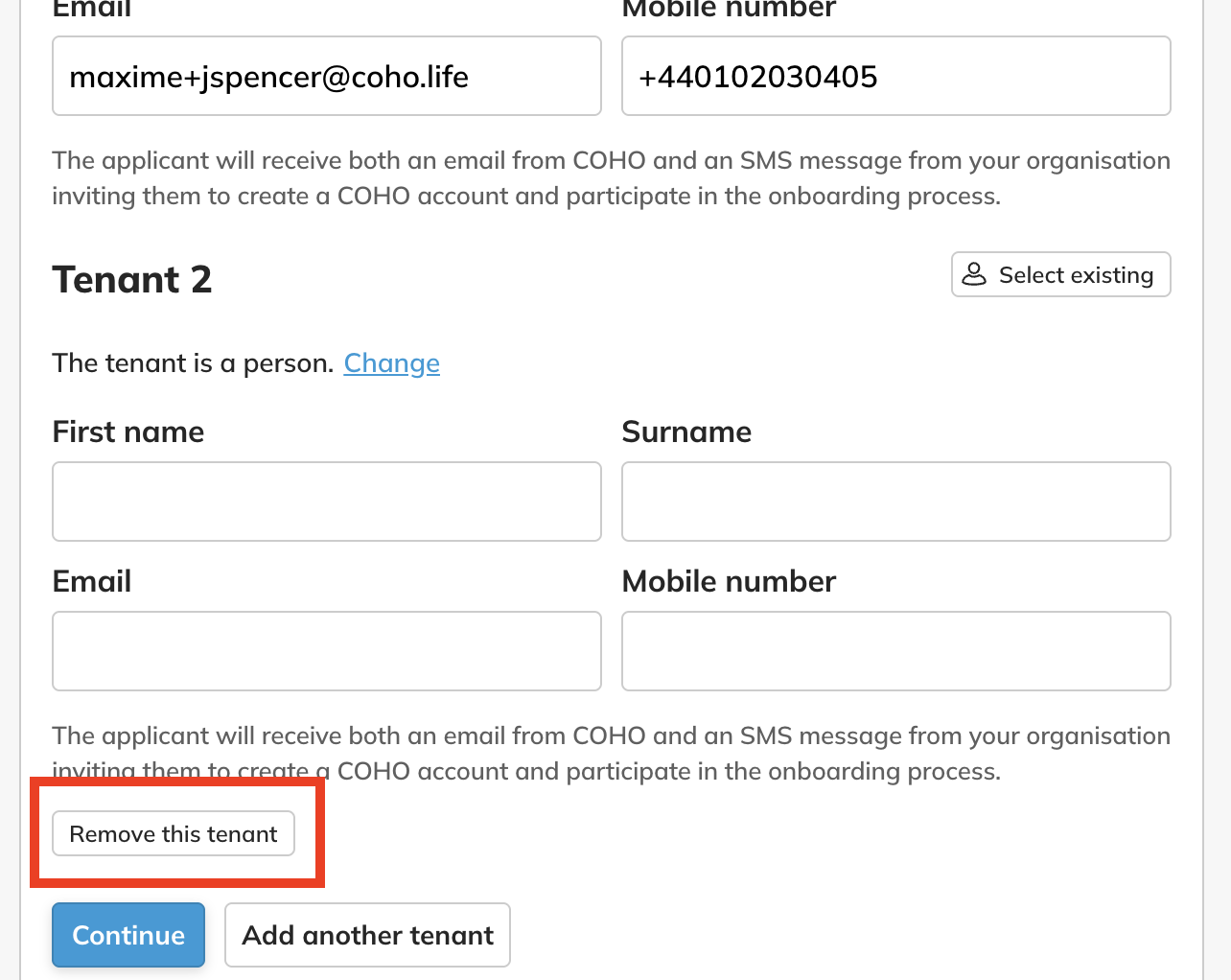
Task: Click the Change link for tenant type
Action: 392,363
